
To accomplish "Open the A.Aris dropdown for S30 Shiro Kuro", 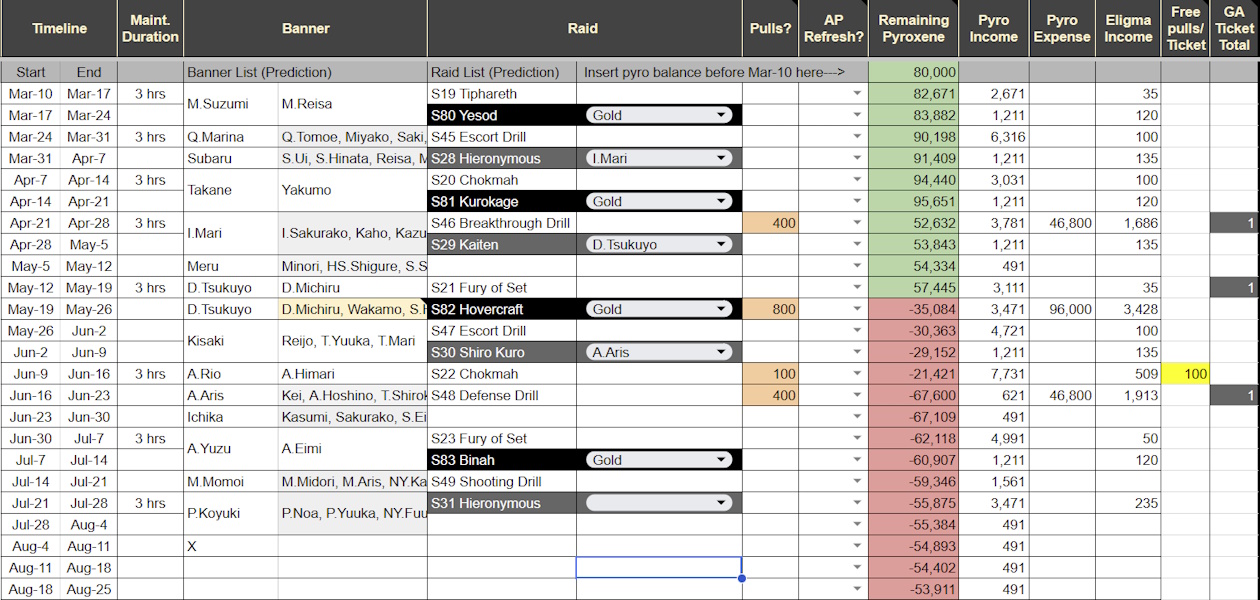I will click(x=659, y=352).
